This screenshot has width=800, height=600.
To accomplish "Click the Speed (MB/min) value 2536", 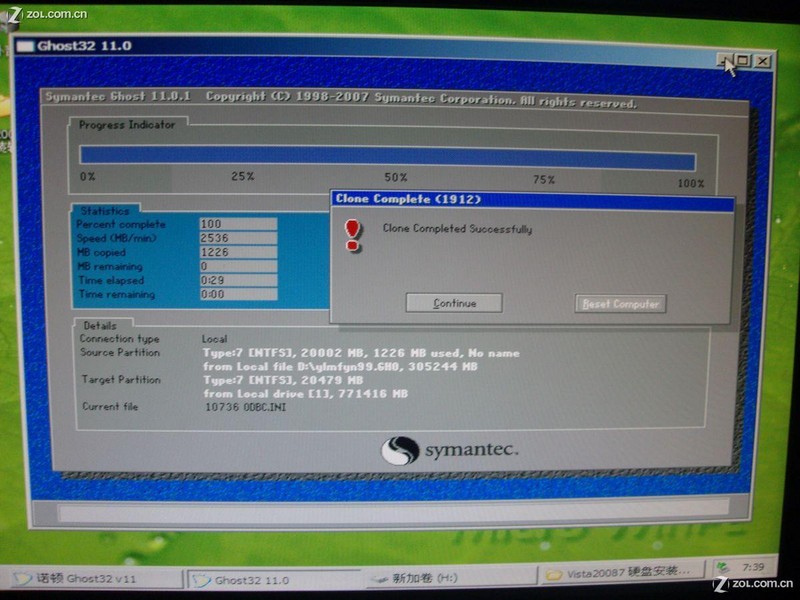I will [x=238, y=238].
